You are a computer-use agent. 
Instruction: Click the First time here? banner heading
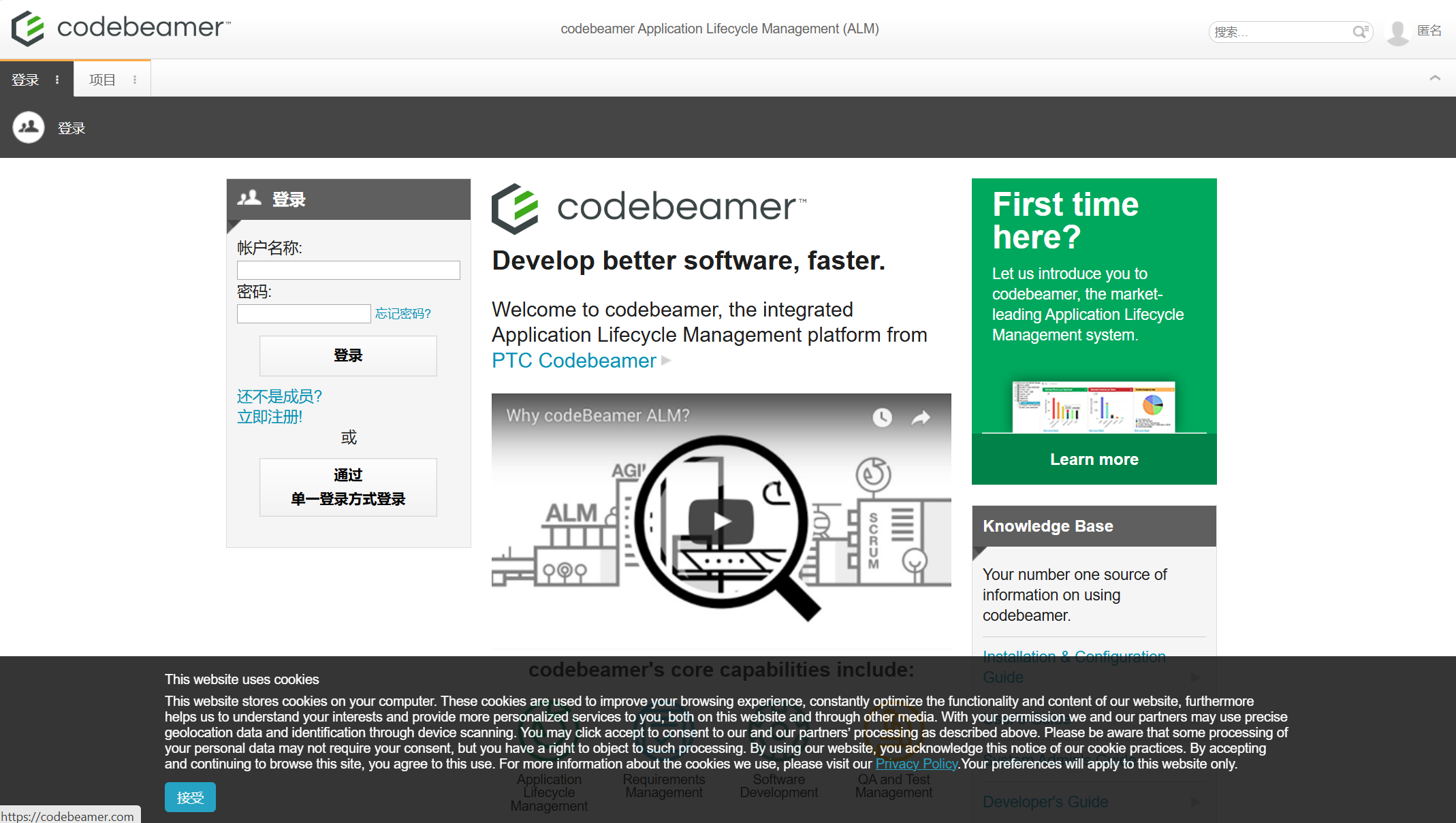tap(1065, 221)
